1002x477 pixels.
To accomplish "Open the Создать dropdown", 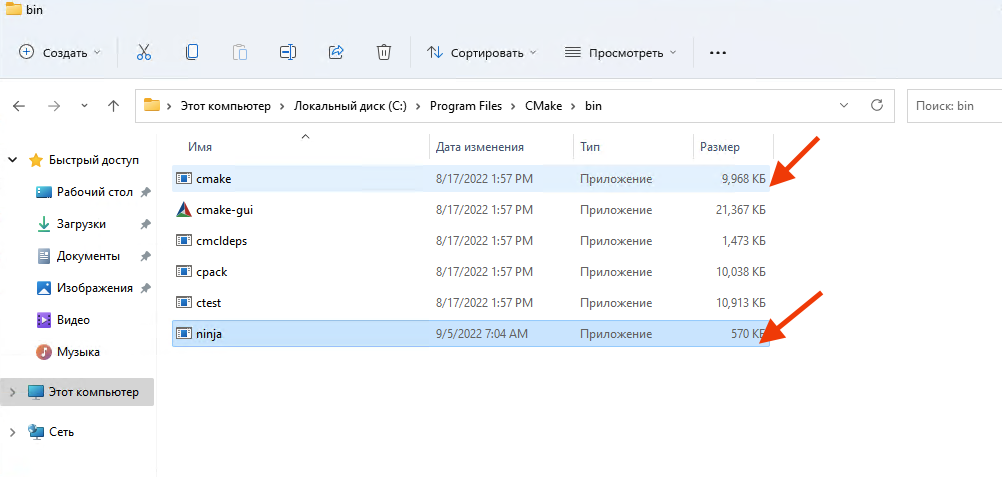I will (61, 53).
